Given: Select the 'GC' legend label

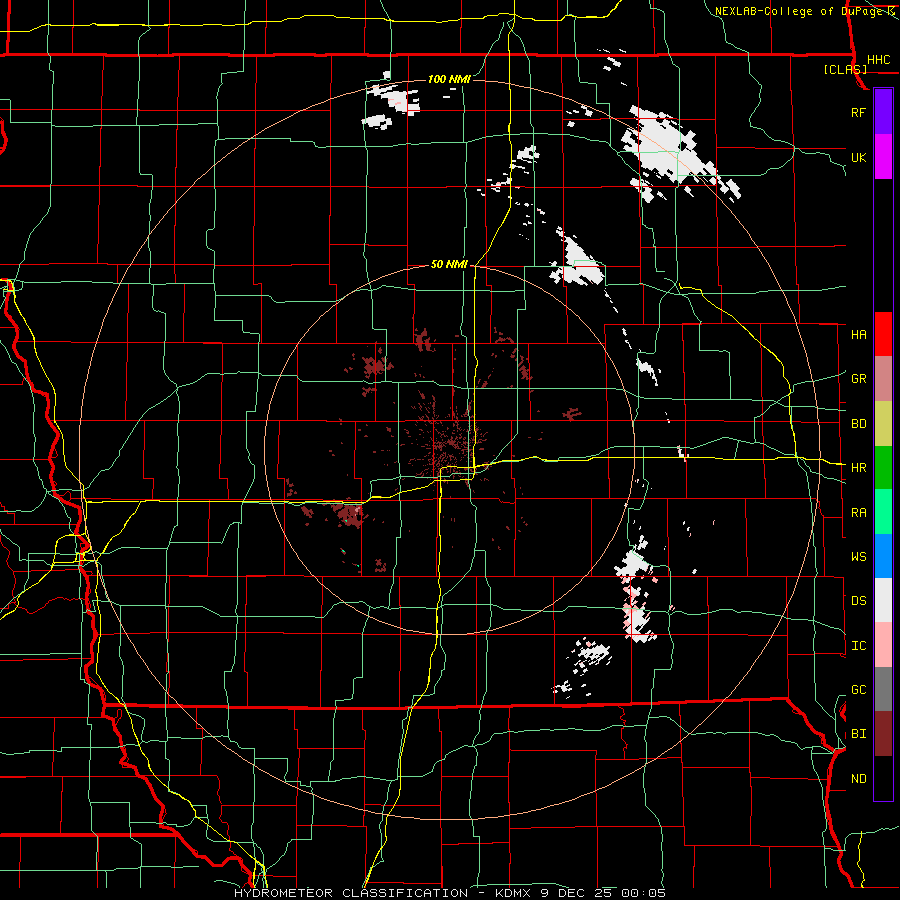Looking at the screenshot, I should click(858, 690).
